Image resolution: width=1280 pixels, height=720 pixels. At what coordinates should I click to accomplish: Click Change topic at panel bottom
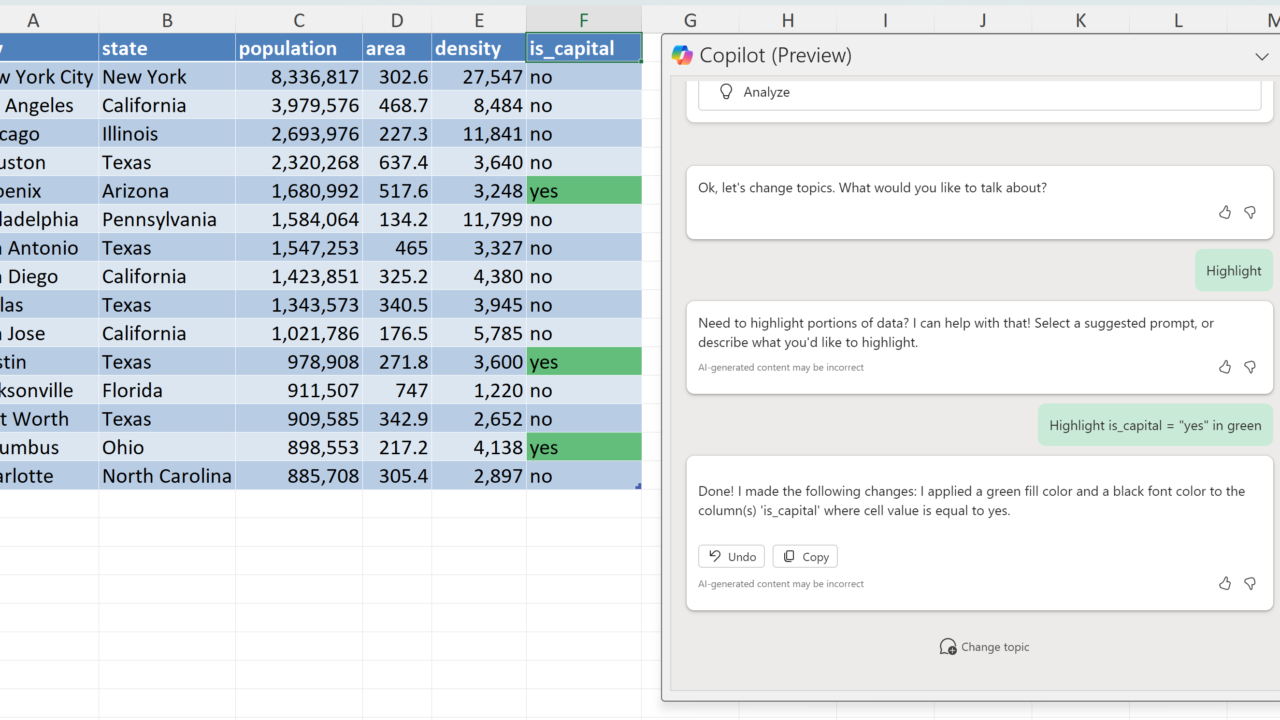pyautogui.click(x=984, y=647)
